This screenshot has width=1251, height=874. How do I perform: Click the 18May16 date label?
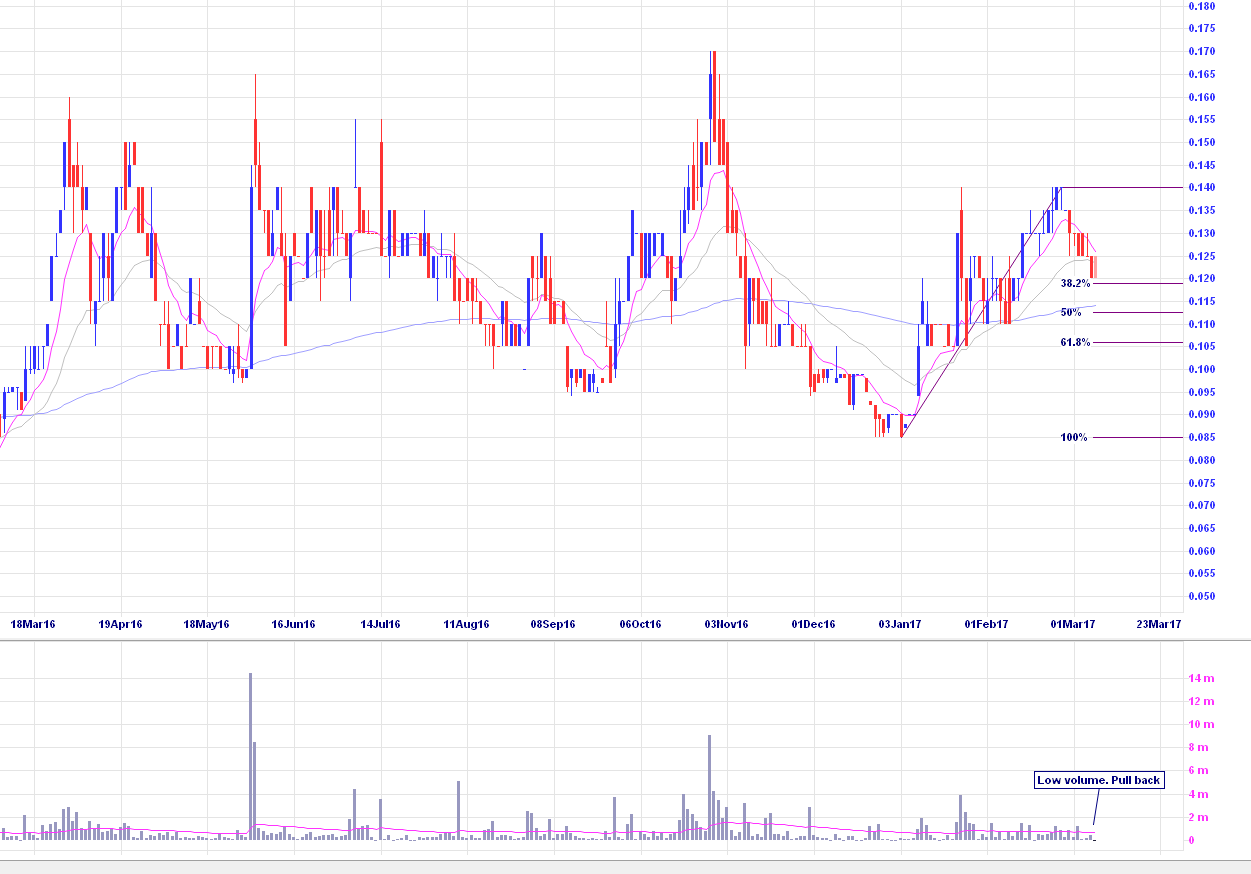[x=206, y=624]
